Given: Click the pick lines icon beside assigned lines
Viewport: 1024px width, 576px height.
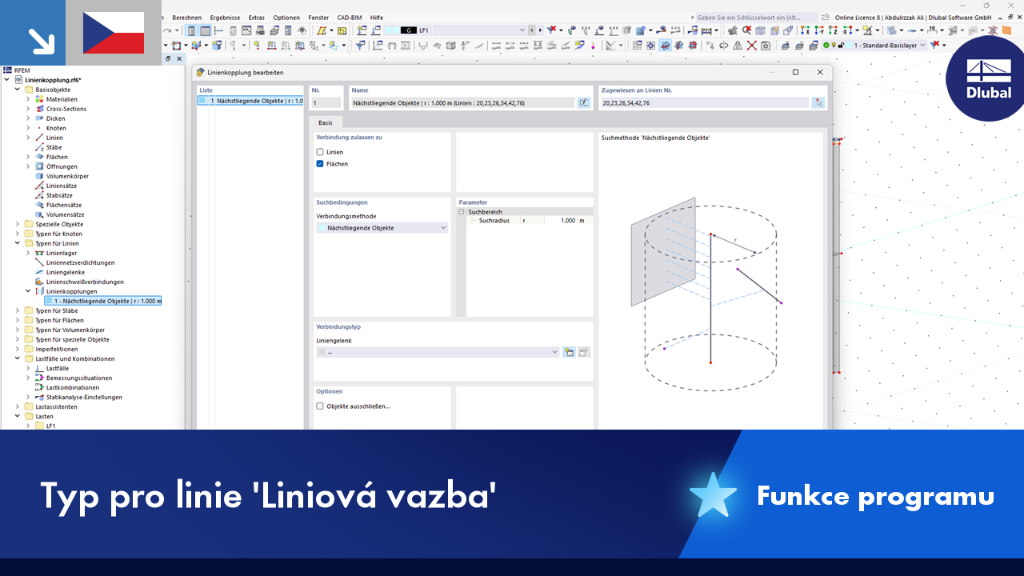Looking at the screenshot, I should tap(818, 103).
